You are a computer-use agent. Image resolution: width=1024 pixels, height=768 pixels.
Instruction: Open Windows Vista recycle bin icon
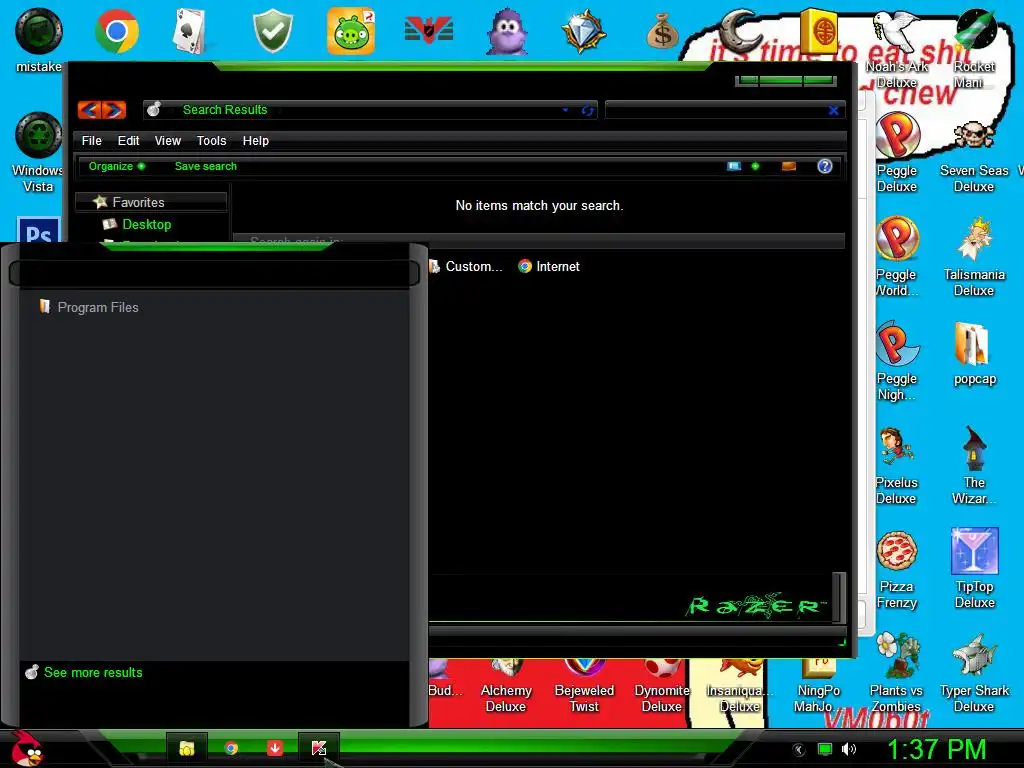pos(39,153)
